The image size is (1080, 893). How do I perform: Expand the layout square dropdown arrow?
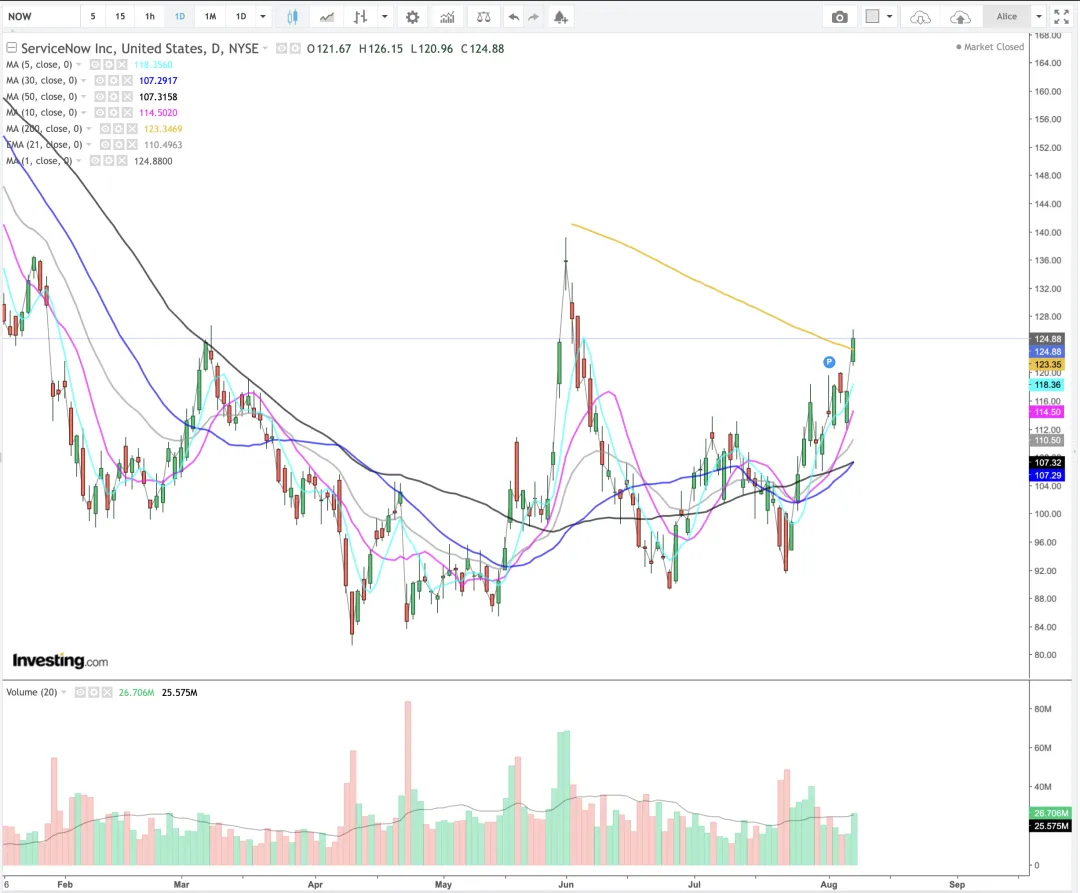pos(889,17)
